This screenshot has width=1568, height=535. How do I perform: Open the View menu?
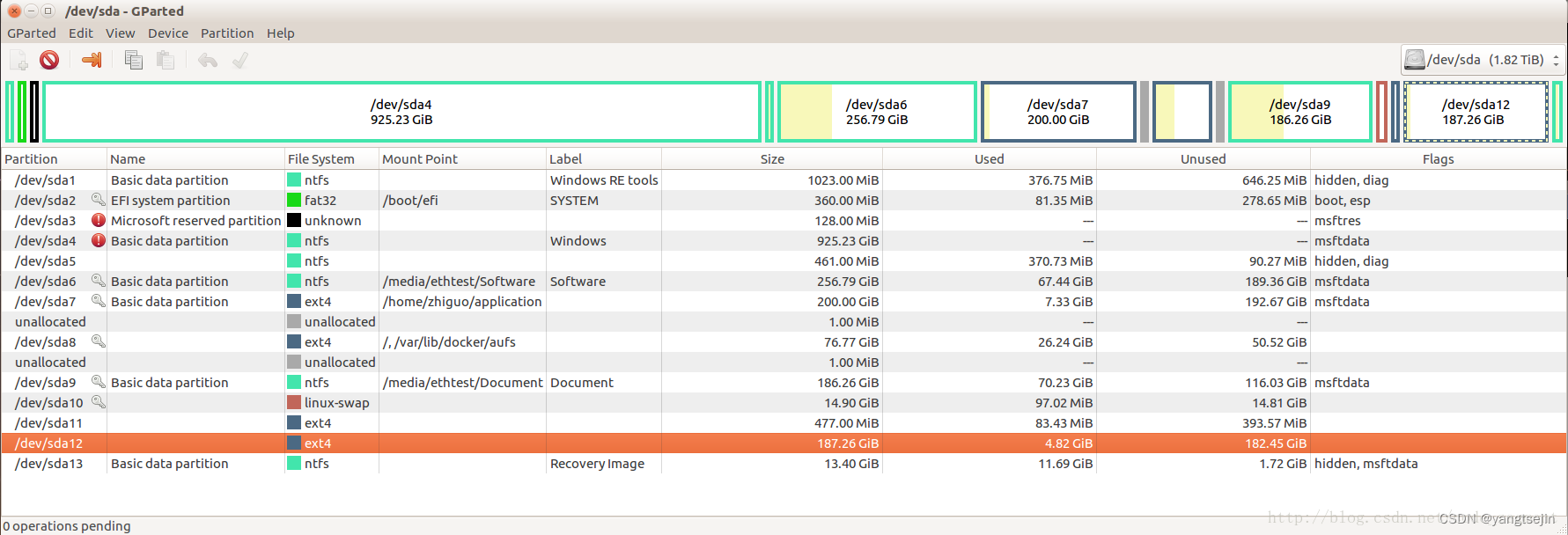[x=121, y=33]
